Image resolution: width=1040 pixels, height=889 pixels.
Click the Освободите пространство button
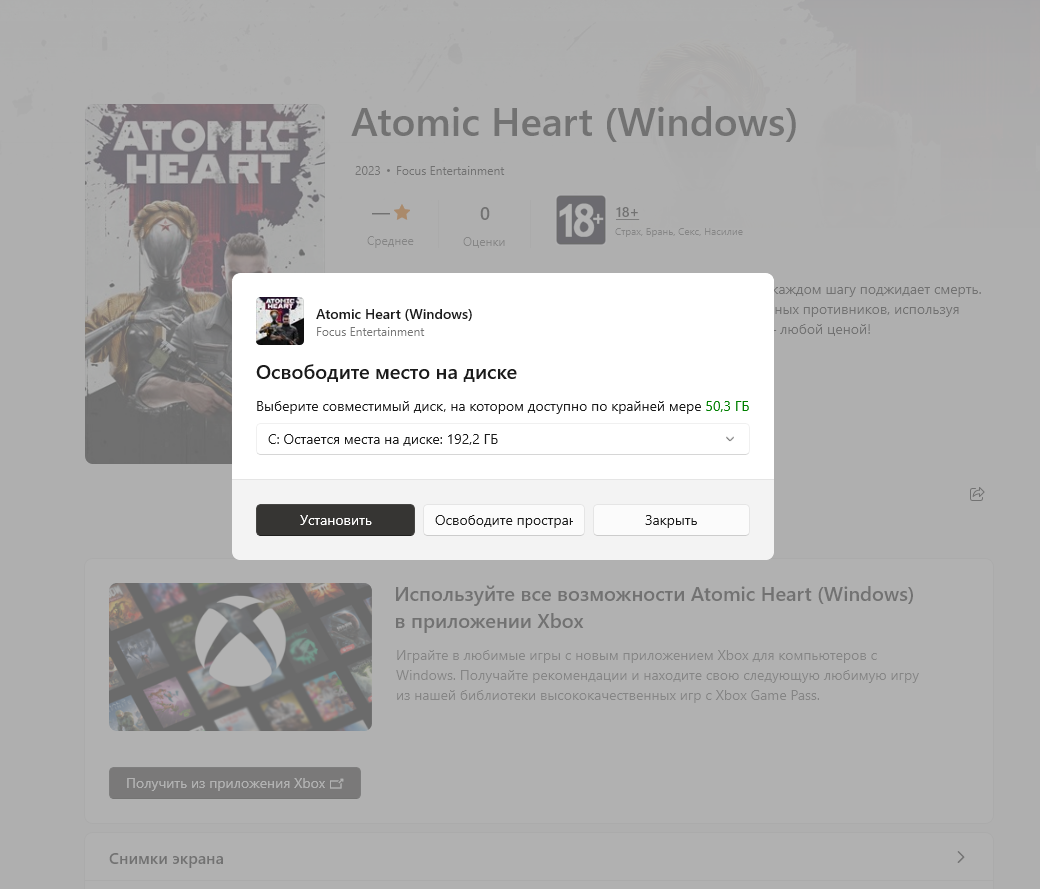click(504, 520)
